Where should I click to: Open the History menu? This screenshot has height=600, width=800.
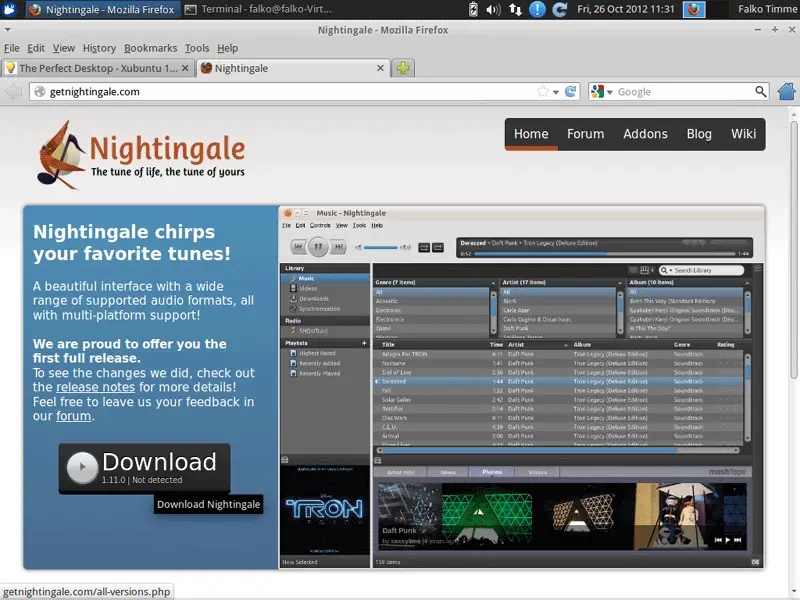coord(99,48)
